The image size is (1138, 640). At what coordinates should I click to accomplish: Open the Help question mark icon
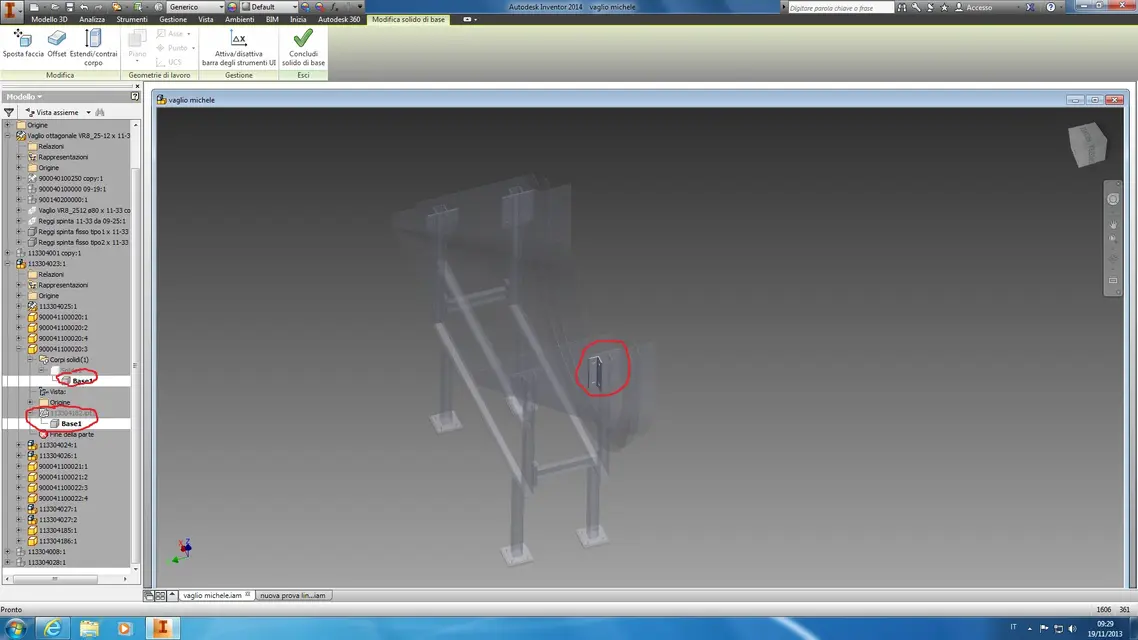[x=1050, y=7]
